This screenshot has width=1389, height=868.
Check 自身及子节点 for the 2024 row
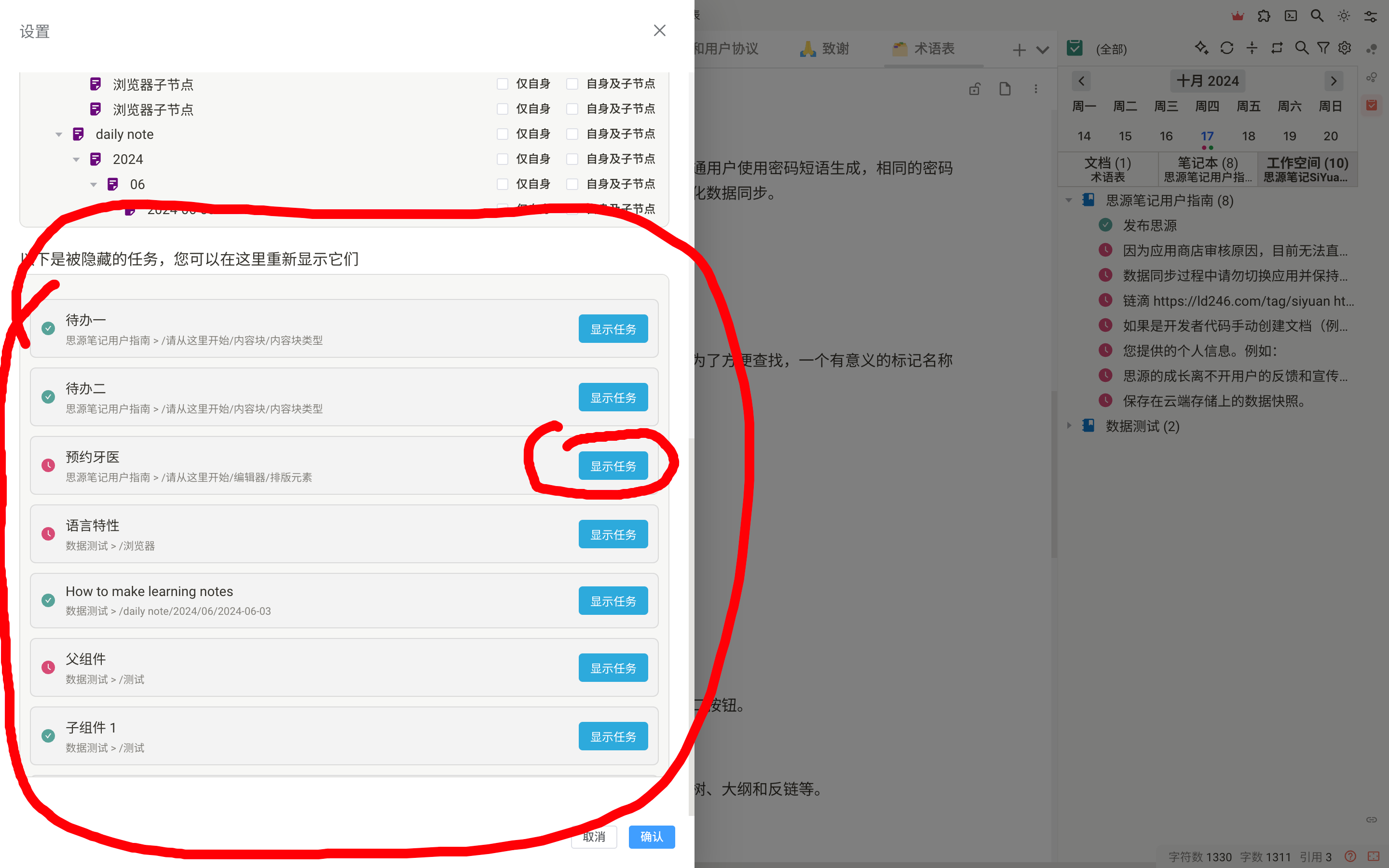point(572,159)
